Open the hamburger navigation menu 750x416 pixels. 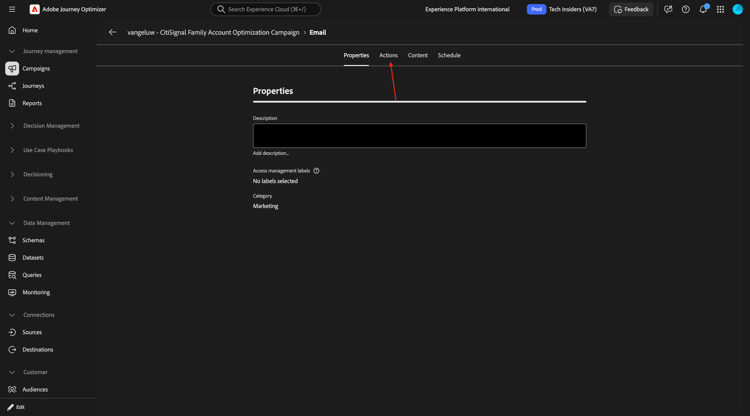[12, 9]
